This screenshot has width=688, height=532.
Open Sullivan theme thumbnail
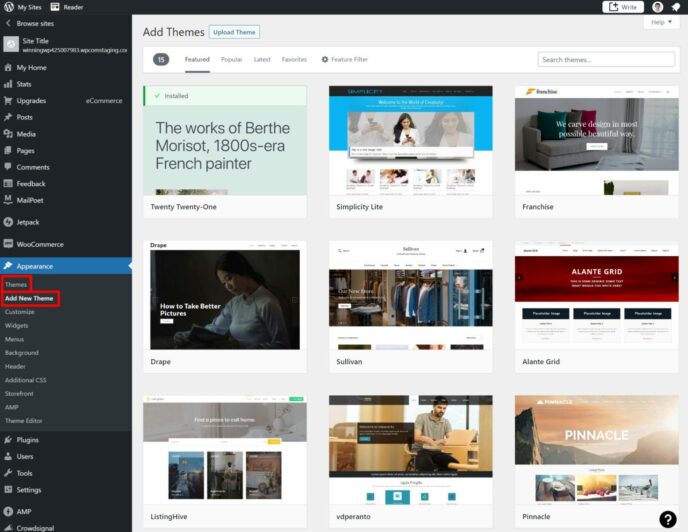[x=411, y=295]
